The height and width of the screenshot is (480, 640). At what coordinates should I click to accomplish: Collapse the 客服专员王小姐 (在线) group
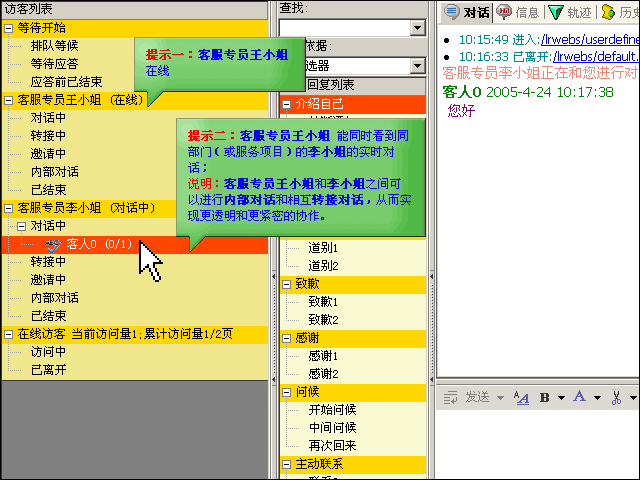pos(9,100)
